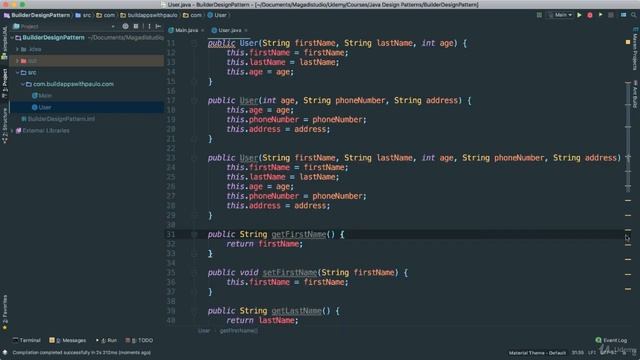Collapse all in Project panel toolbar
The image size is (640, 360).
(x=136, y=26)
